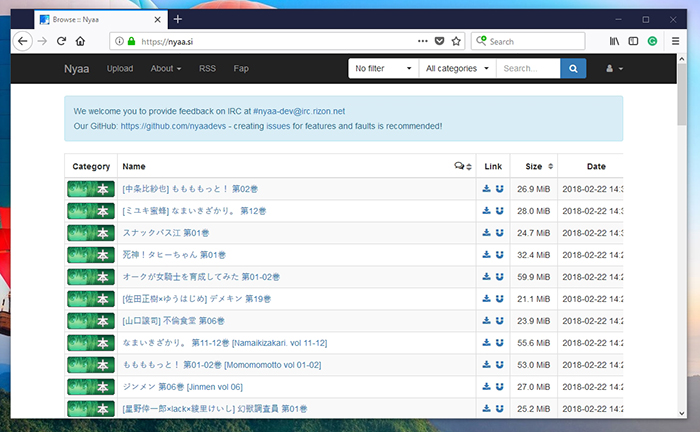Click size value 55.6 MiB
This screenshot has height=432, width=700.
(x=533, y=343)
